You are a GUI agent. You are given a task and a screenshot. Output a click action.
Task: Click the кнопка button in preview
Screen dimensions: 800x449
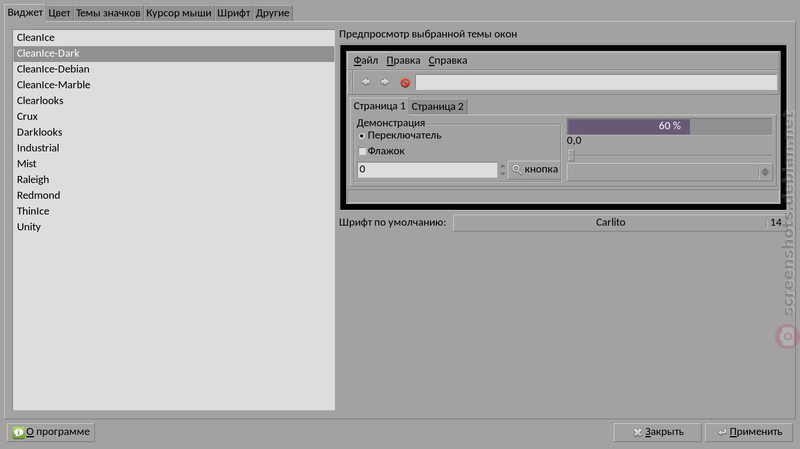[535, 169]
